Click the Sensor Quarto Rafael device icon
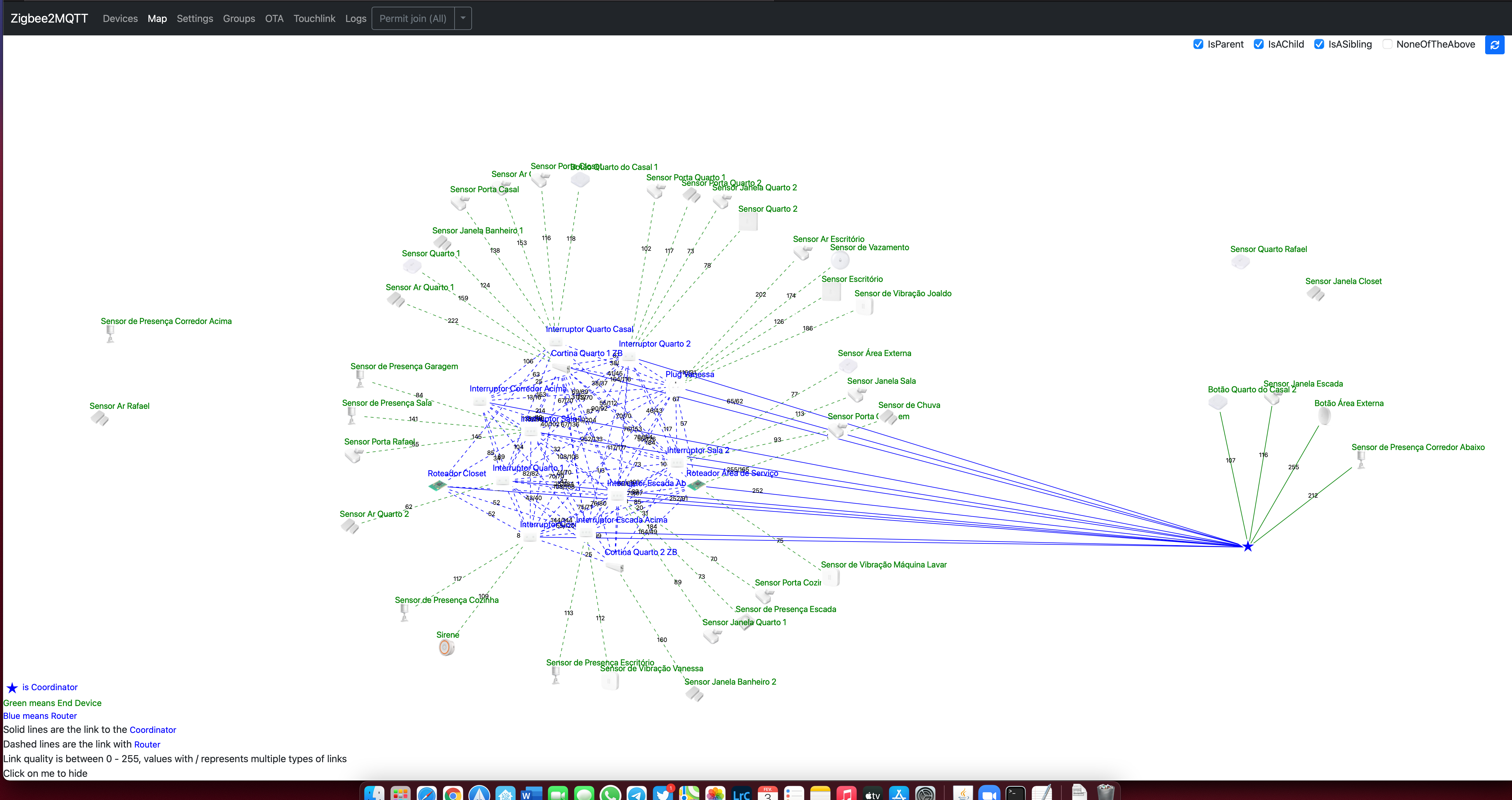 (1241, 262)
